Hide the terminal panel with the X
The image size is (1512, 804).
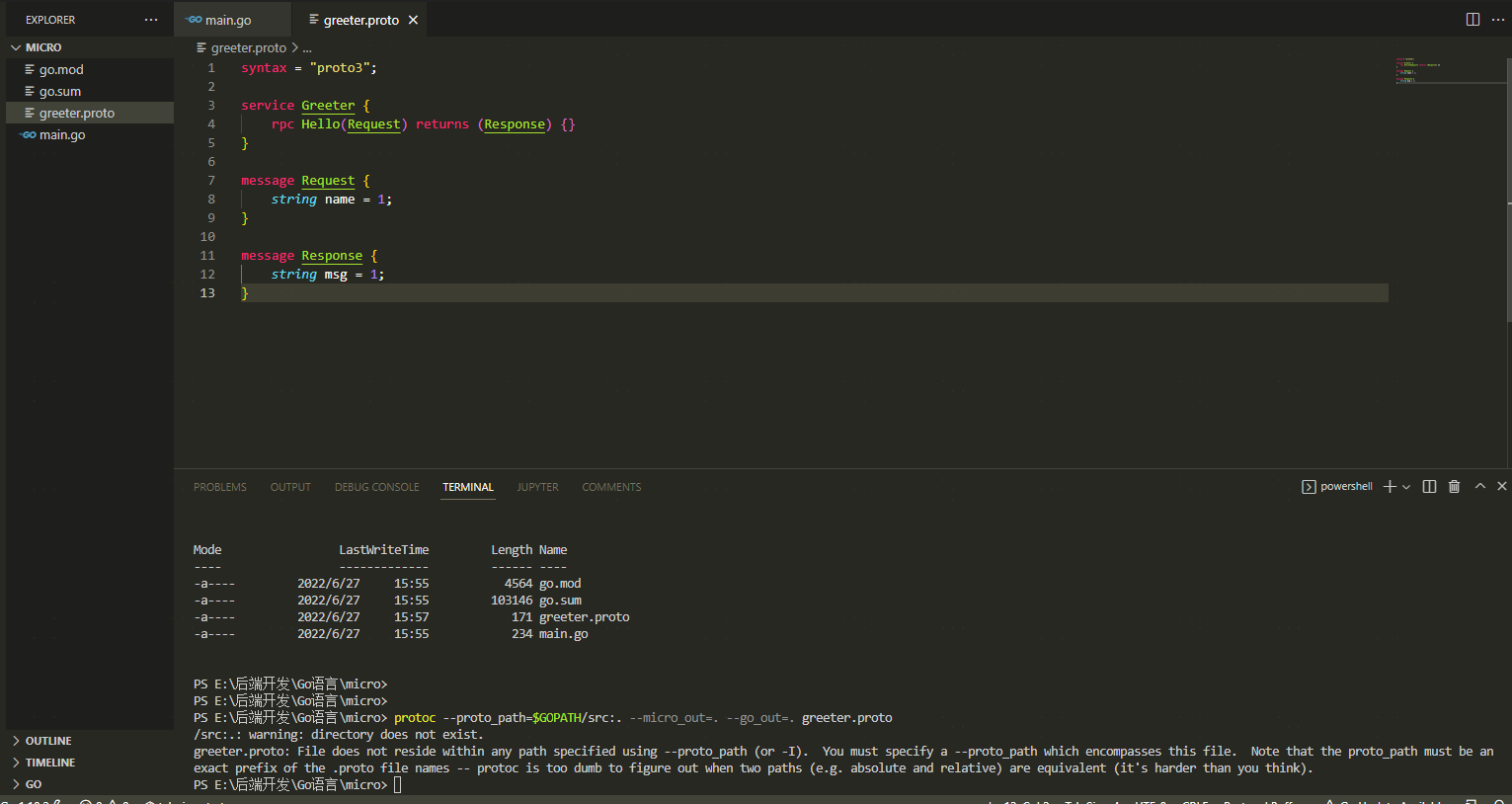pyautogui.click(x=1502, y=486)
